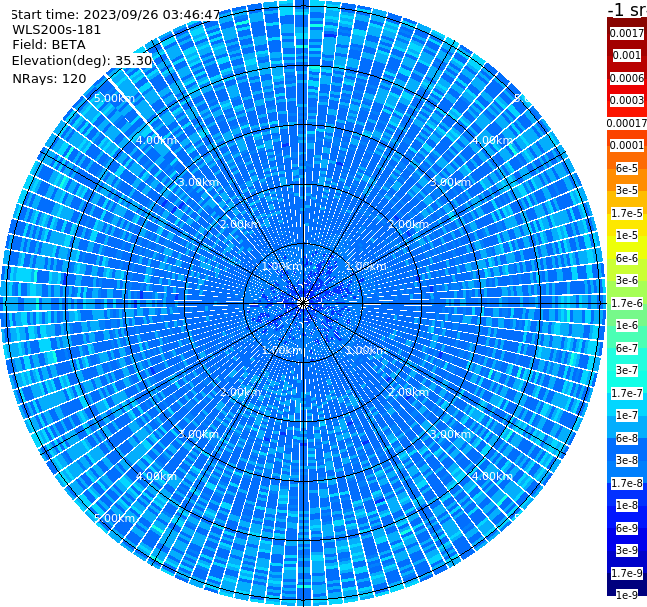Click the 1e-6 colorbar tick label

[627, 325]
